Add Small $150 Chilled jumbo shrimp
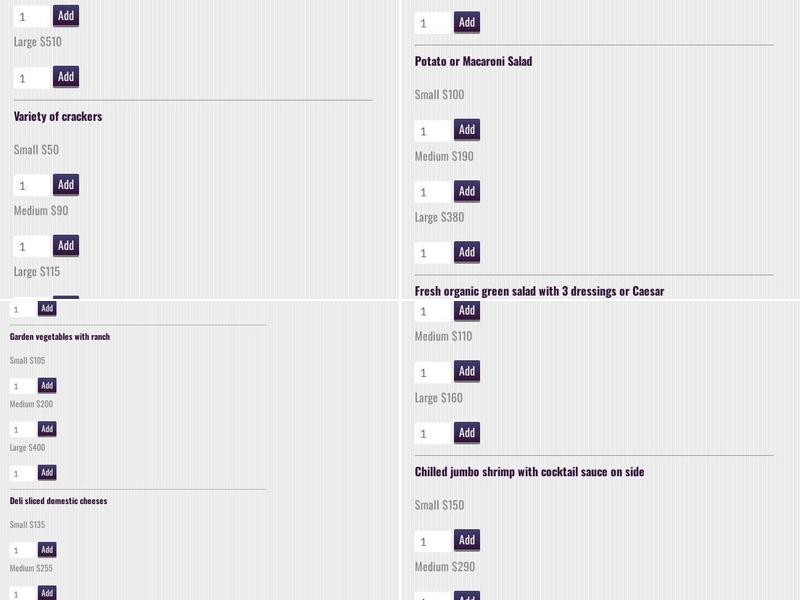 click(466, 541)
